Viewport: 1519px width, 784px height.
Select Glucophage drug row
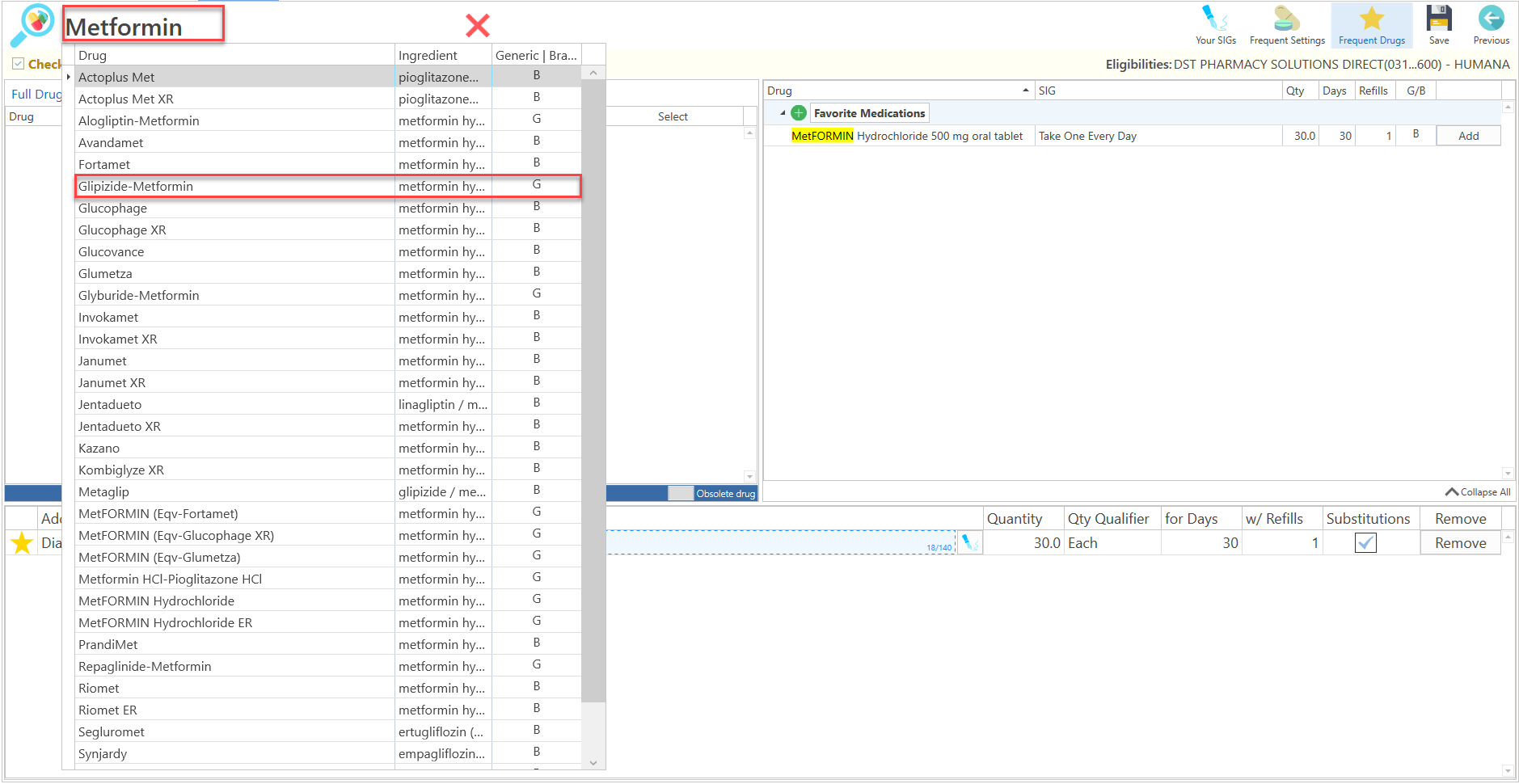pos(328,208)
